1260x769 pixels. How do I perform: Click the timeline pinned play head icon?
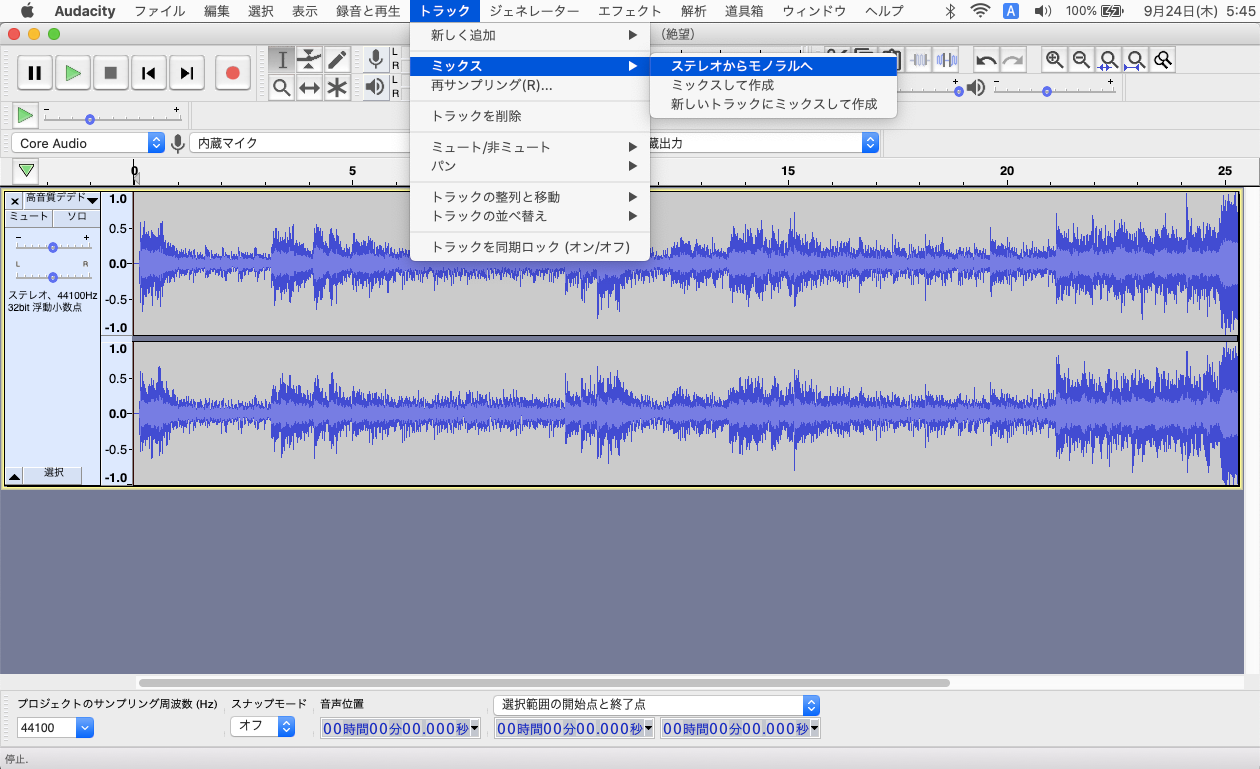(x=27, y=170)
